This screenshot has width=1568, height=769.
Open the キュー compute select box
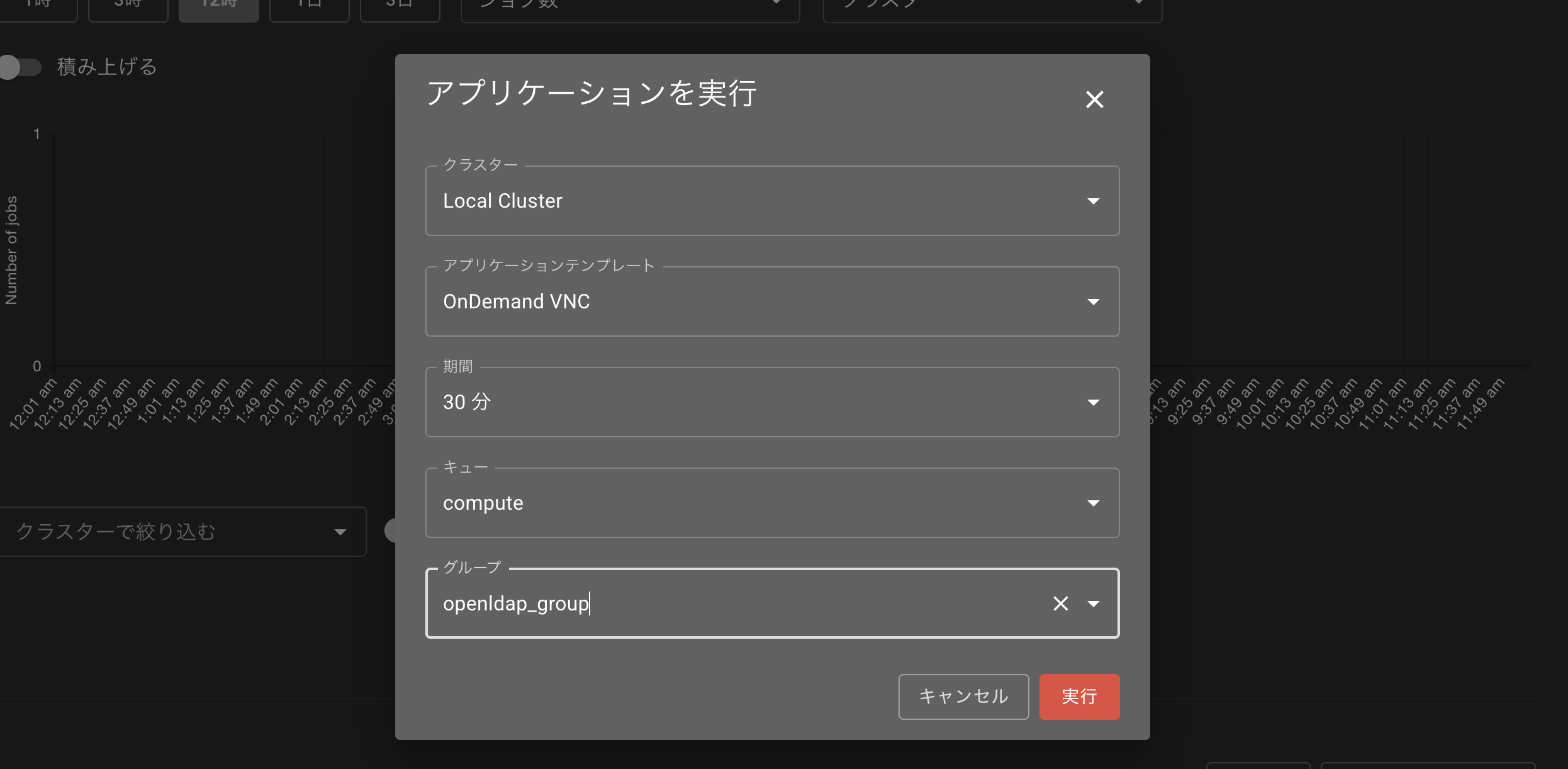(x=755, y=503)
